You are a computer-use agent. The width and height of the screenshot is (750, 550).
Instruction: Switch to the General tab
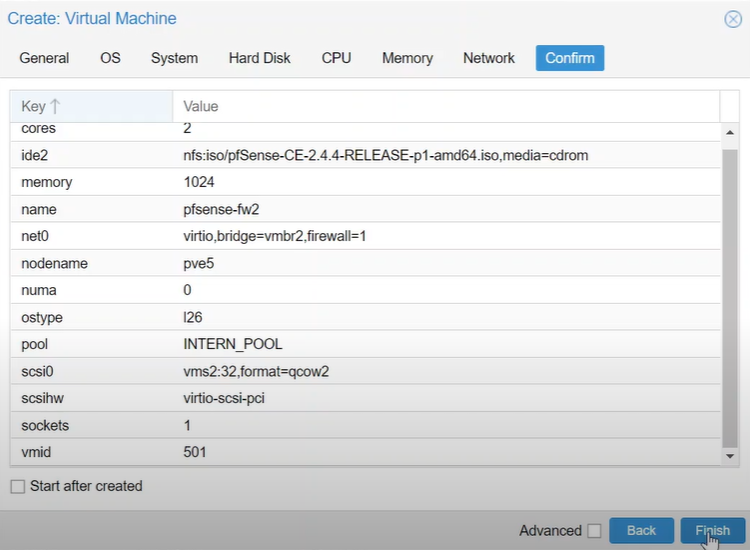pyautogui.click(x=44, y=58)
